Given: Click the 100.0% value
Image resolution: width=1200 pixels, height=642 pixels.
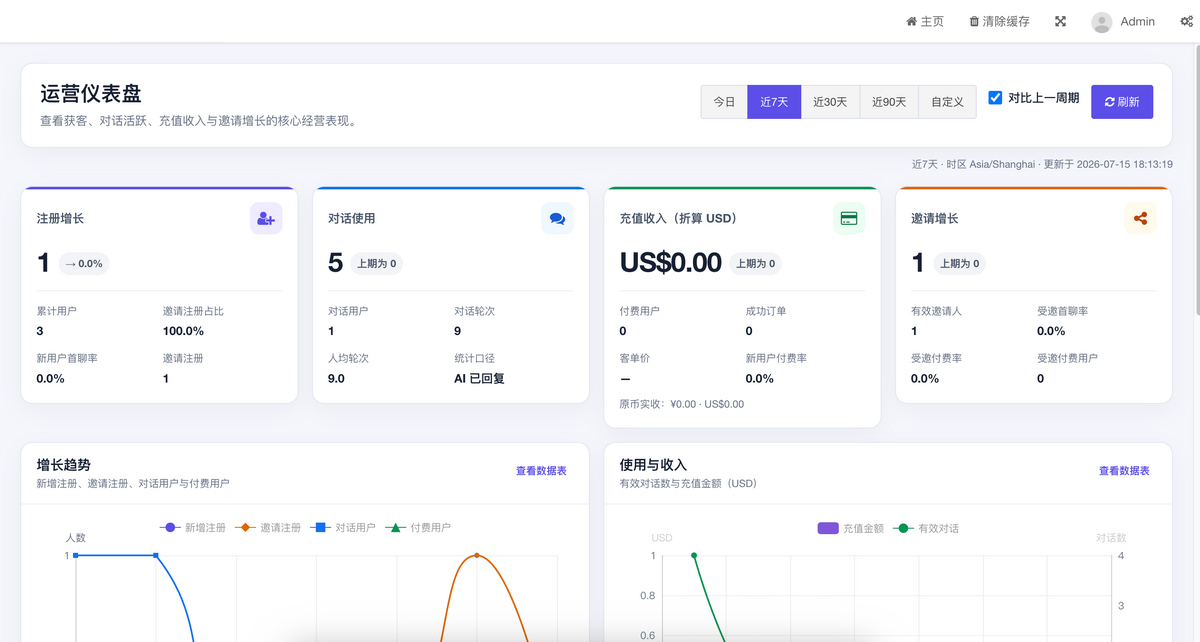Looking at the screenshot, I should click(x=183, y=331).
